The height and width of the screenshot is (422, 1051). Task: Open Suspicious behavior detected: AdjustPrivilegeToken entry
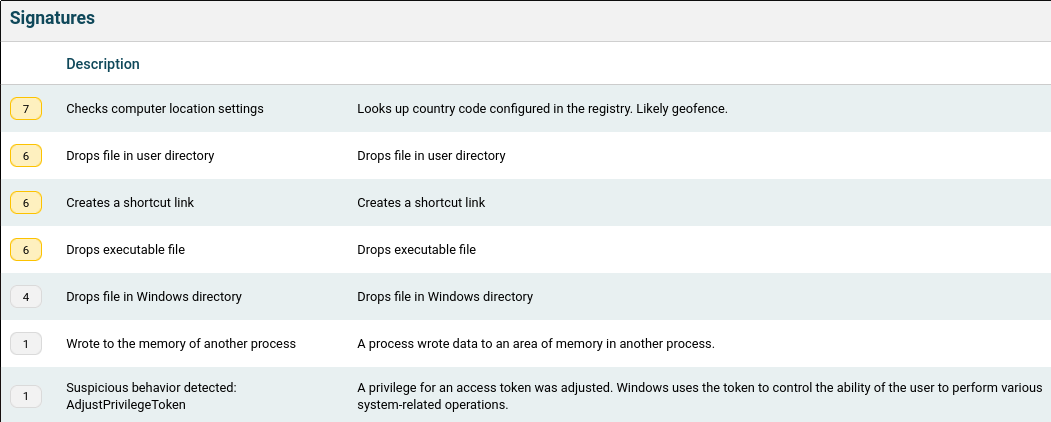pyautogui.click(x=150, y=396)
